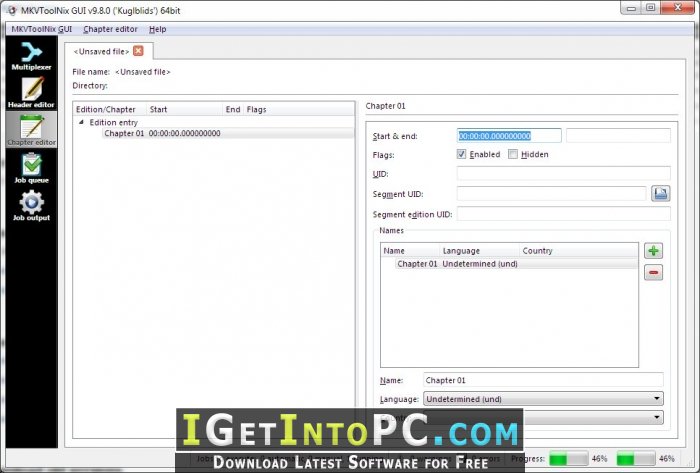
Task: Click the 00:00:00.000000000 start value in tree
Action: pos(184,133)
